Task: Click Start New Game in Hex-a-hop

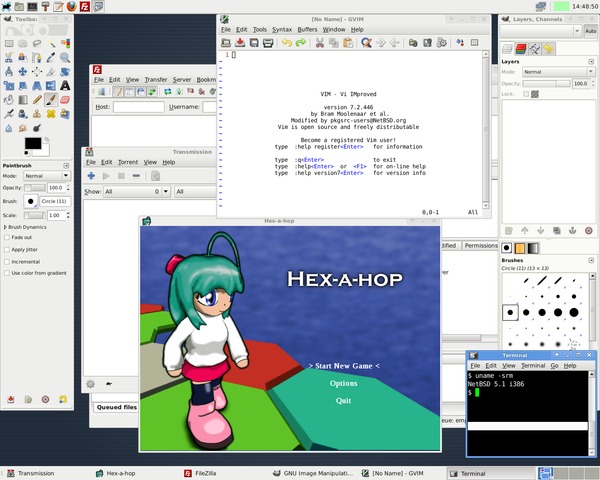Action: tap(343, 366)
